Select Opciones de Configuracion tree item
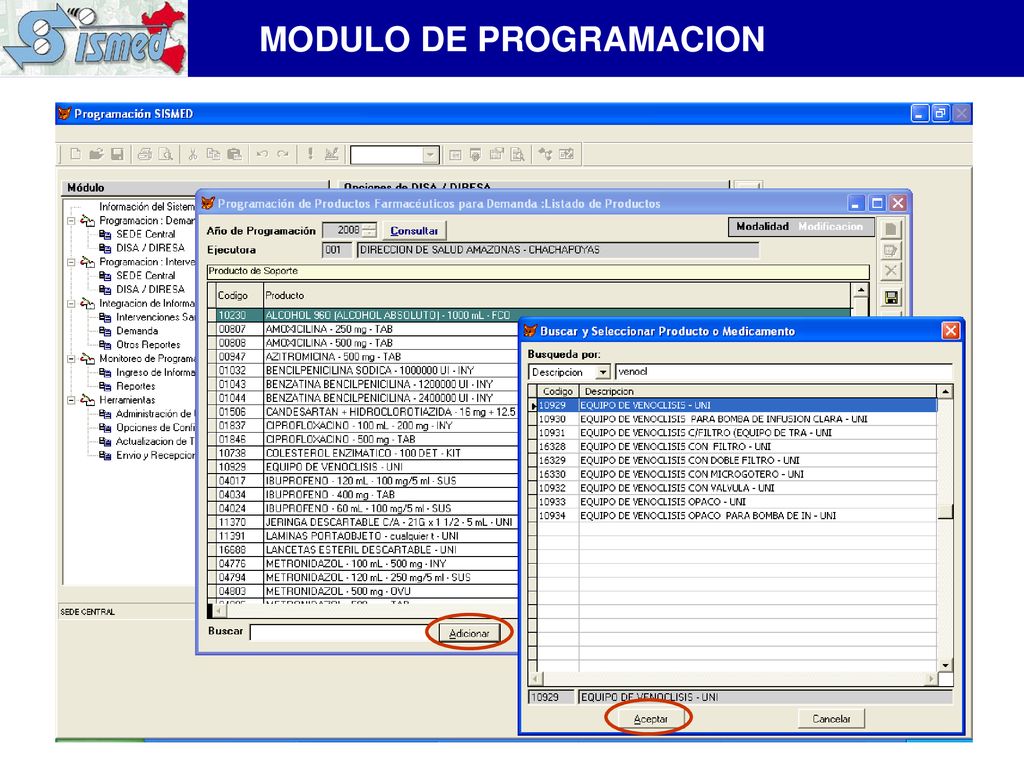 [x=155, y=428]
